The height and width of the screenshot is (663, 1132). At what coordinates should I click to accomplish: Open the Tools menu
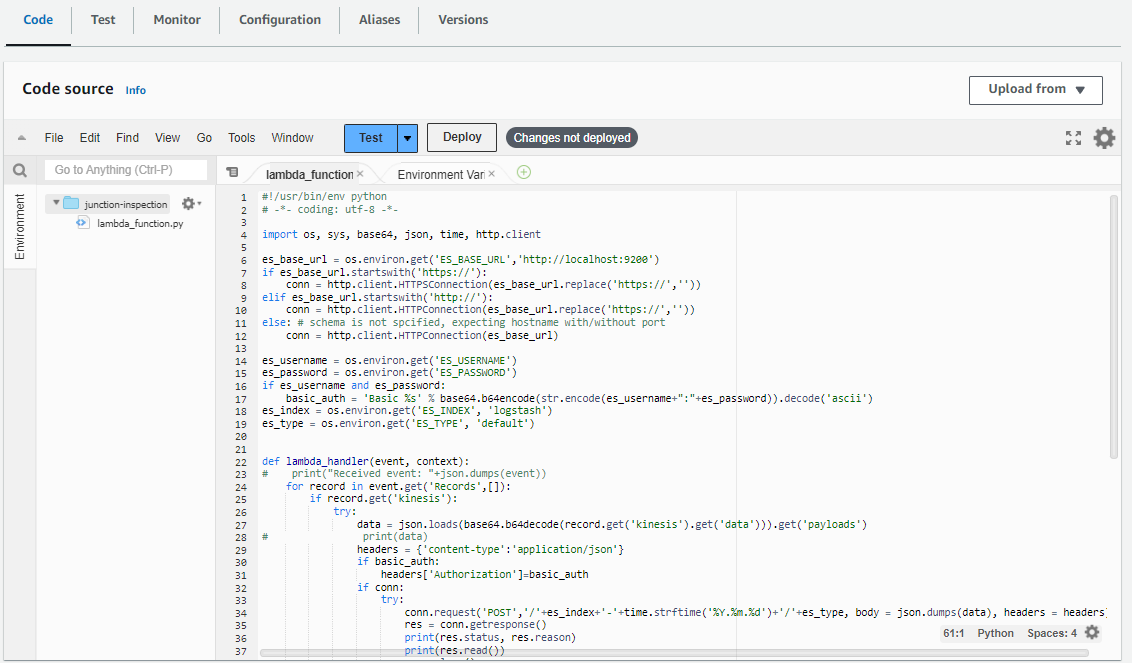tap(241, 138)
